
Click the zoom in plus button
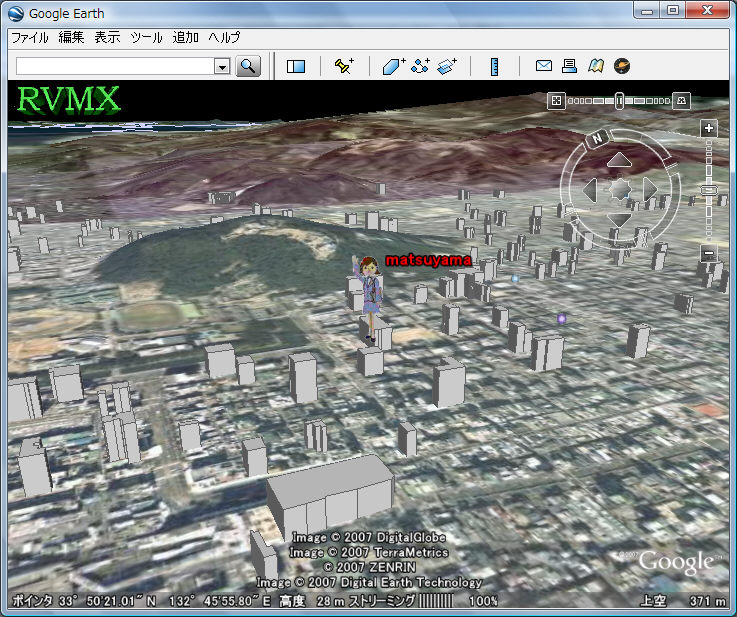(x=709, y=128)
